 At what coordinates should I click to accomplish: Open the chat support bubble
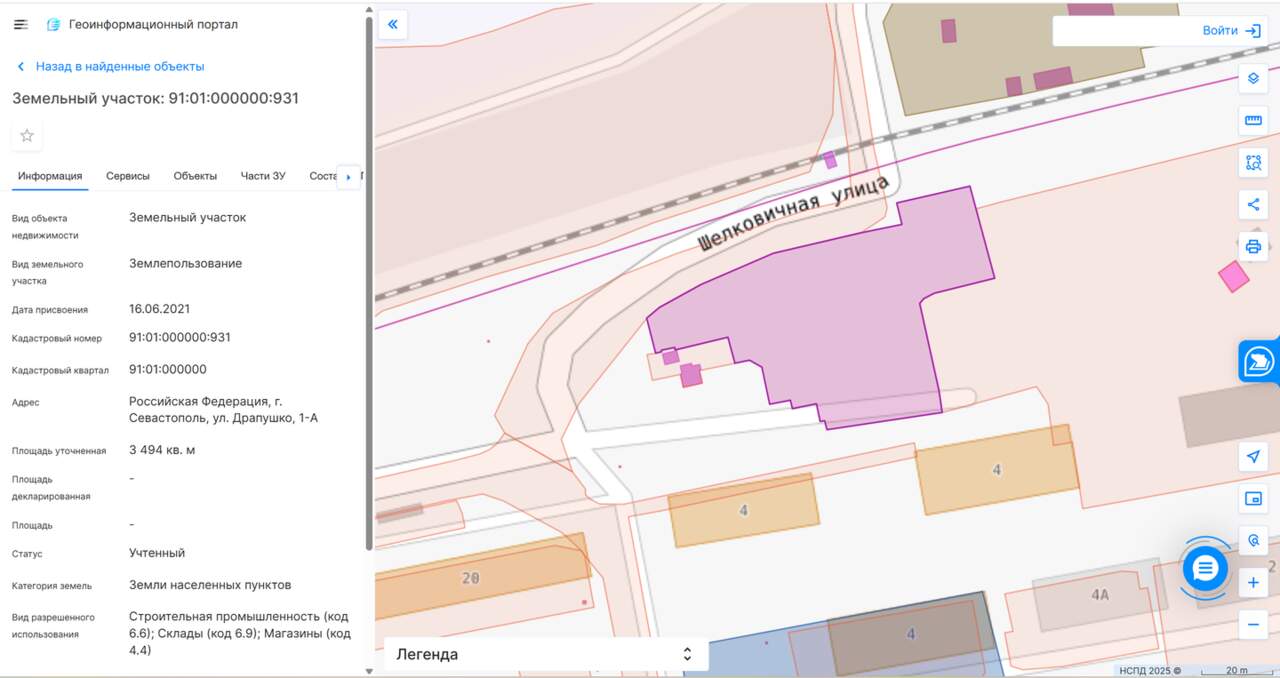[1205, 569]
